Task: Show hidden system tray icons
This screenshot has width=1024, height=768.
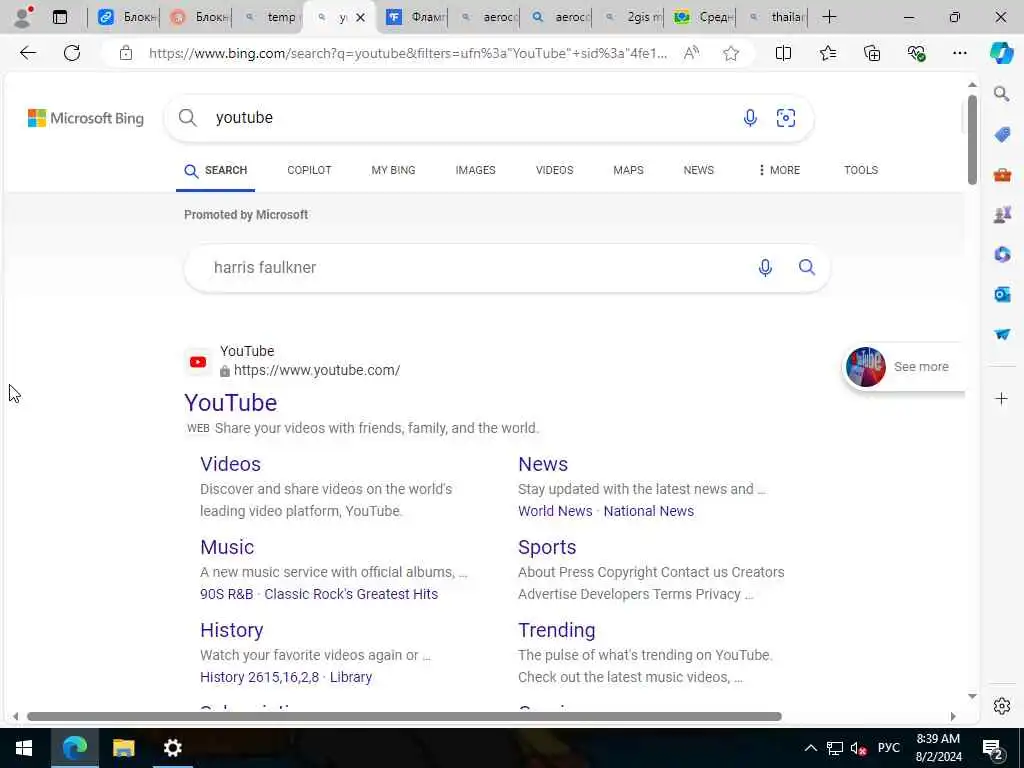Action: click(x=810, y=748)
